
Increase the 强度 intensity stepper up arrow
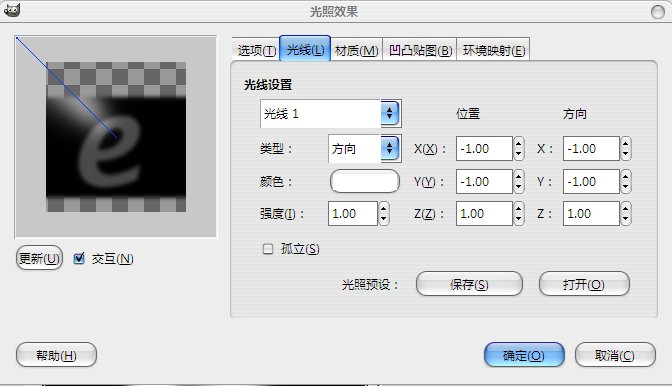pyautogui.click(x=384, y=209)
